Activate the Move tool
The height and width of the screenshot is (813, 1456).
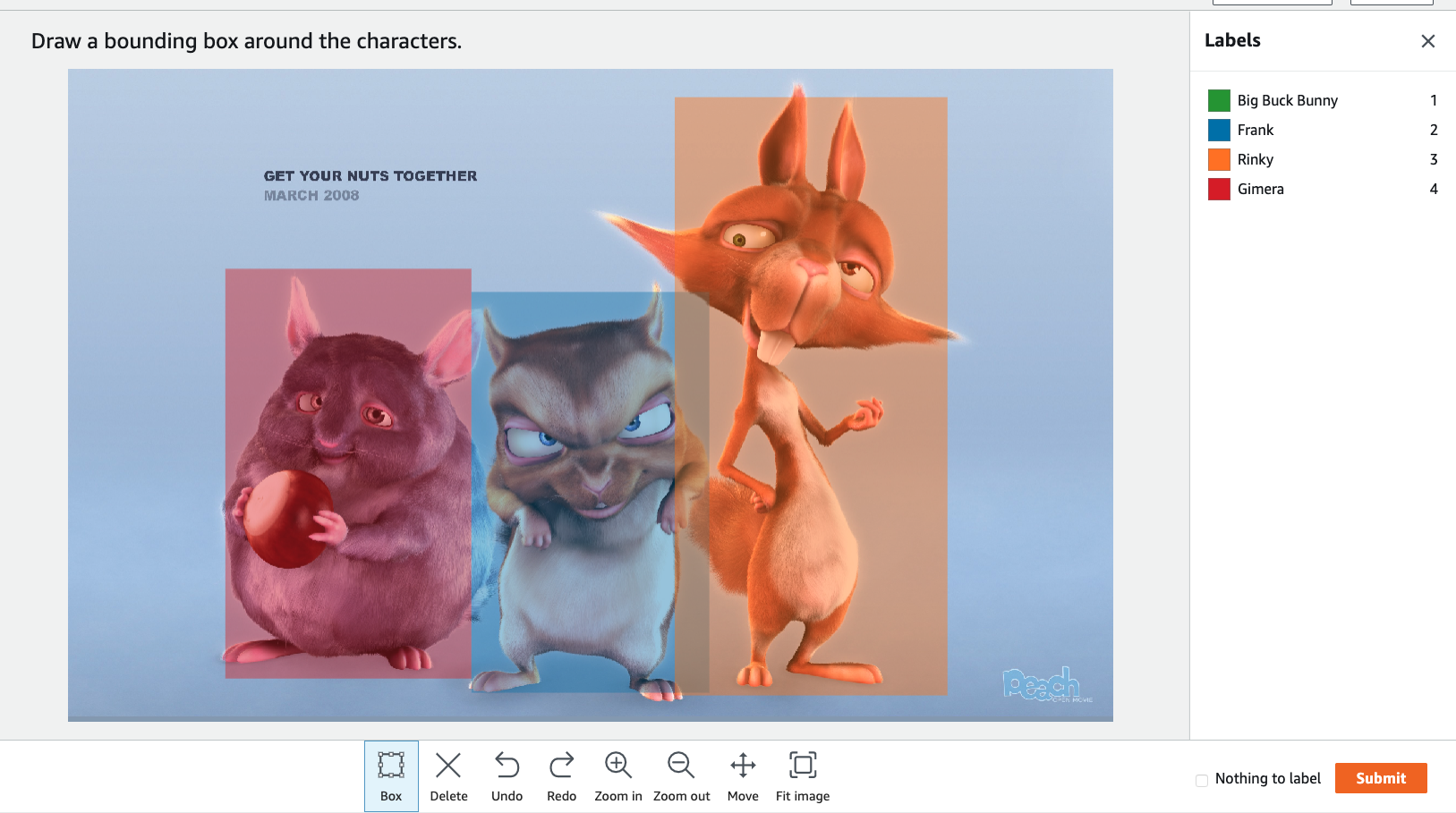coord(743,775)
